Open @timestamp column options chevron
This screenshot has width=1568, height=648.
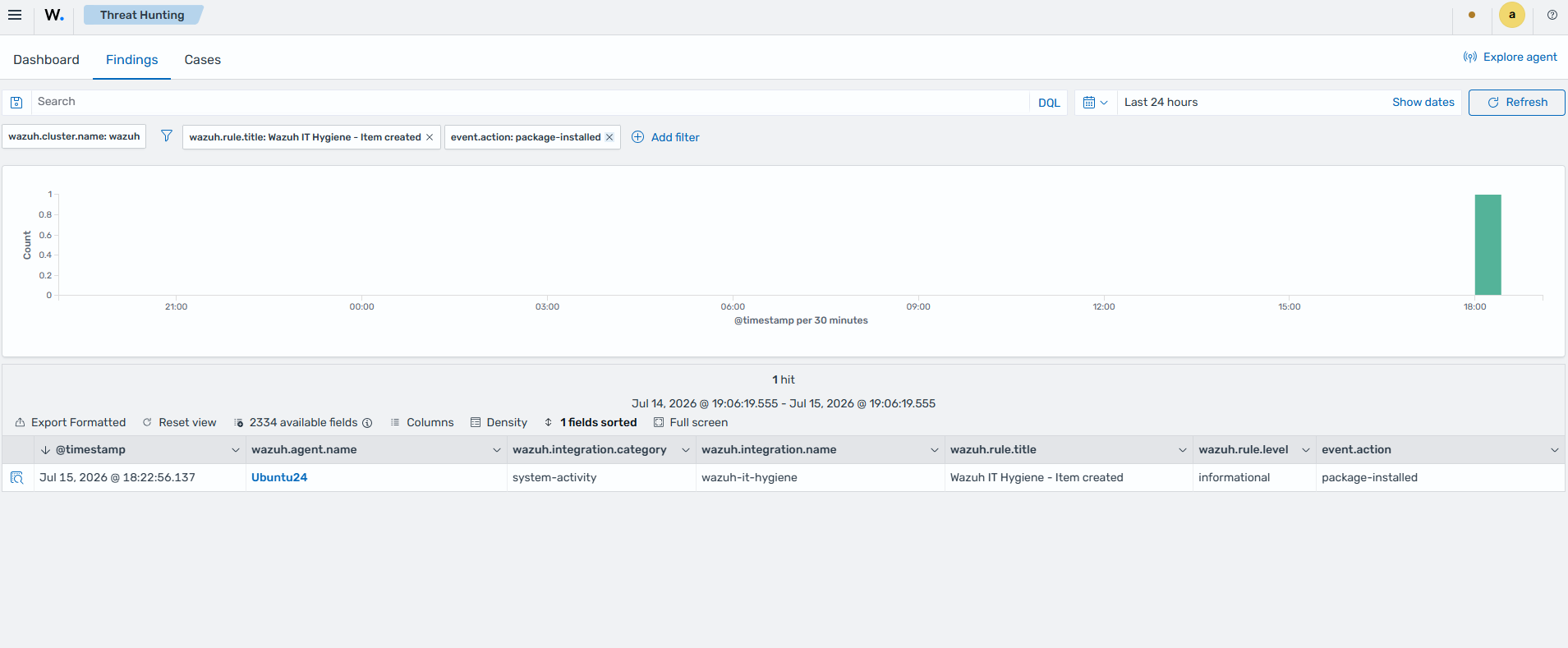pyautogui.click(x=236, y=450)
